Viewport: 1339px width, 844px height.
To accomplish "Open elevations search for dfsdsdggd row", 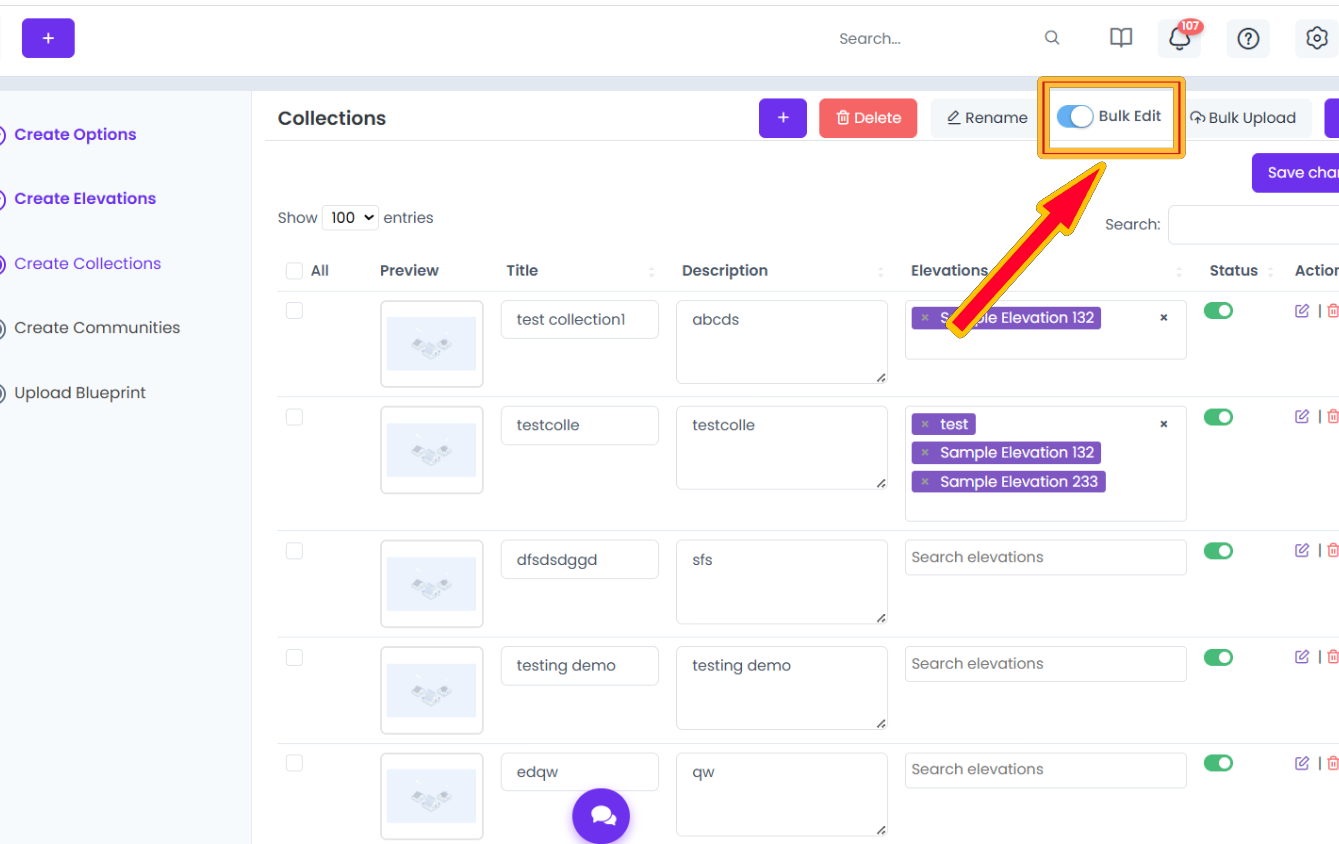I will [1045, 557].
